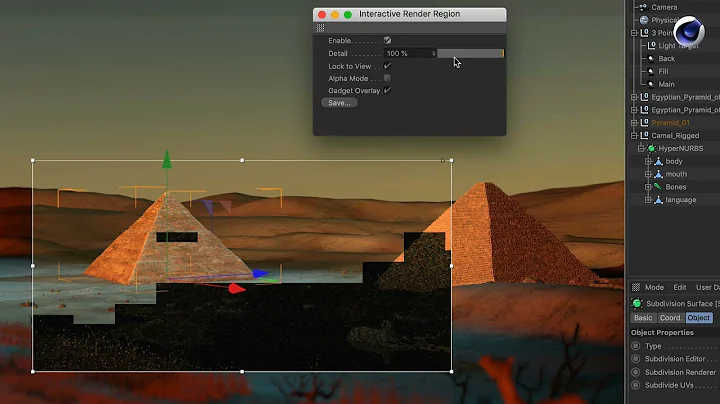720x404 pixels.
Task: Toggle the Lock to View checkbox
Action: (x=388, y=66)
